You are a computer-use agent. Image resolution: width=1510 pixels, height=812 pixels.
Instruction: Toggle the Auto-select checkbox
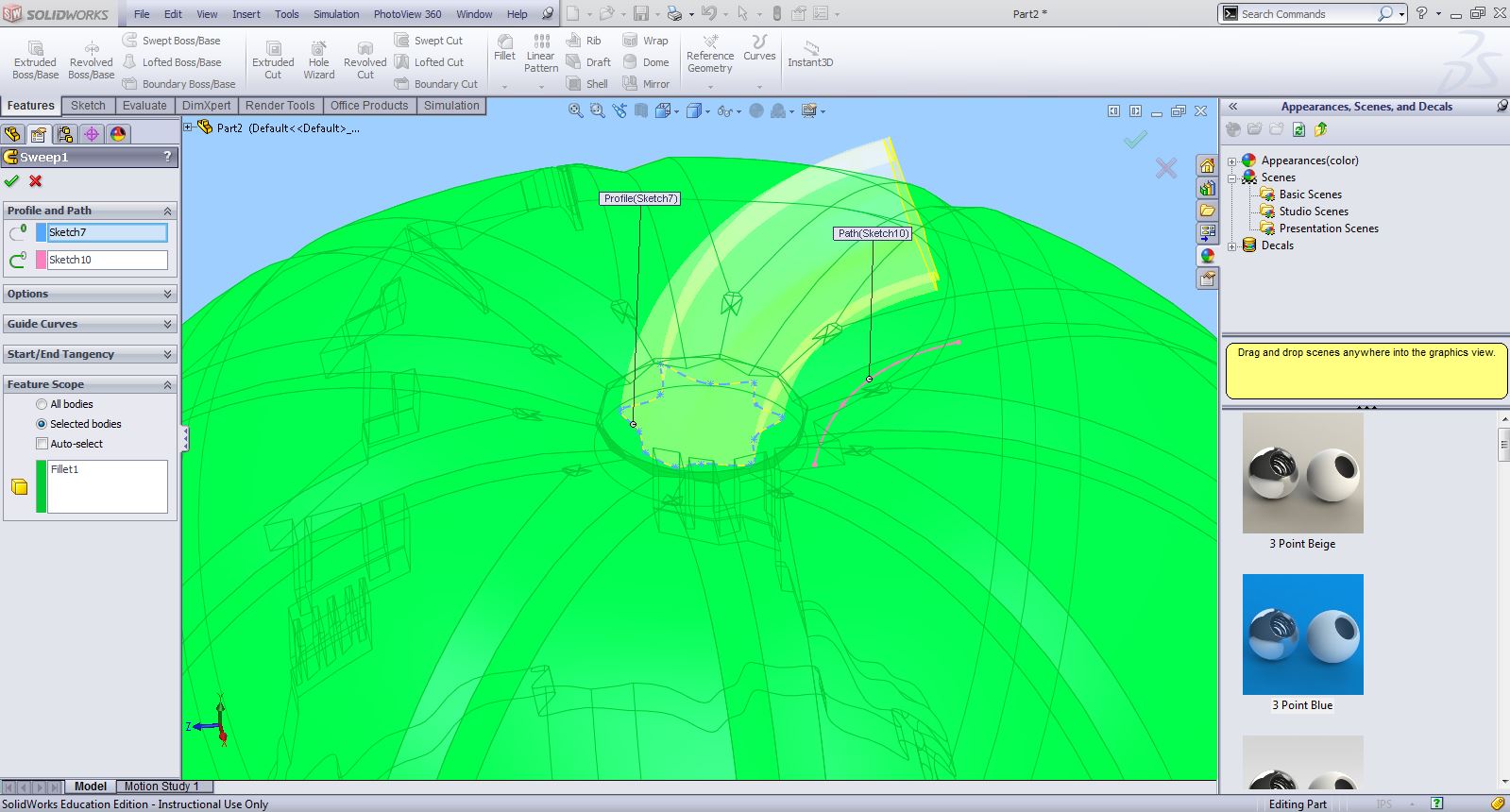42,444
